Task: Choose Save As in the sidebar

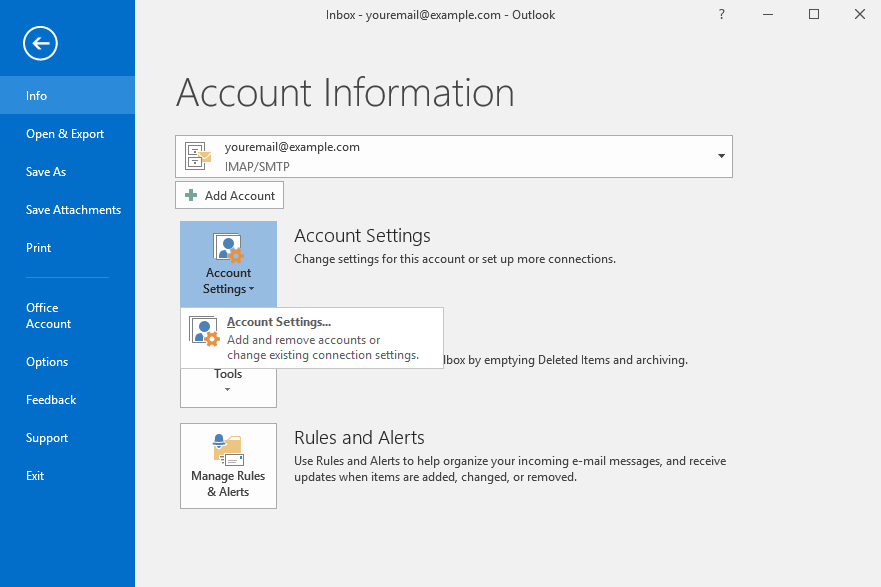Action: tap(67, 172)
